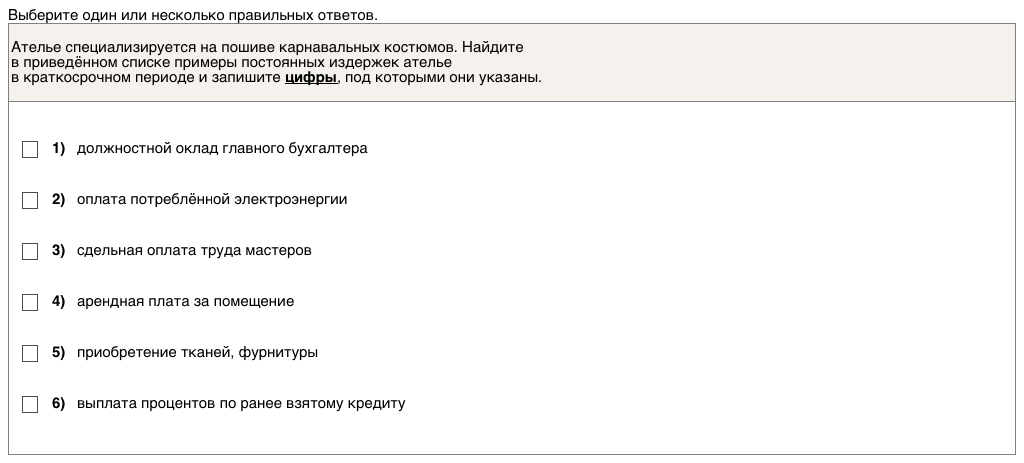The height and width of the screenshot is (463, 1024).
Task: Mark the checkbox for option 5
Action: click(x=30, y=353)
